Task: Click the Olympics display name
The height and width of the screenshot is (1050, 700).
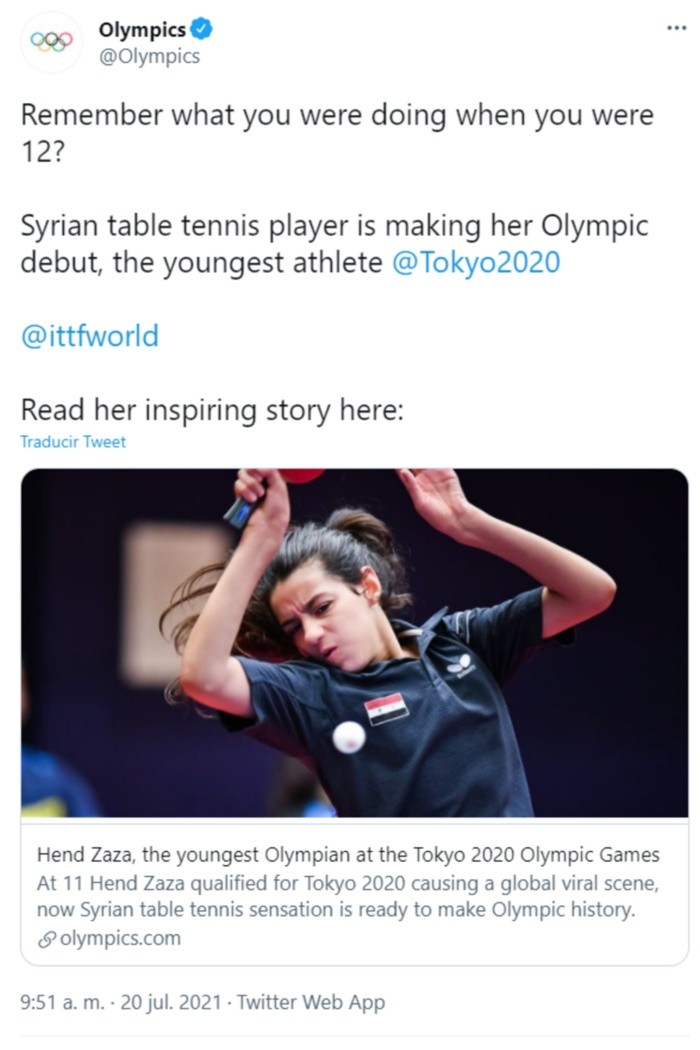Action: point(142,29)
